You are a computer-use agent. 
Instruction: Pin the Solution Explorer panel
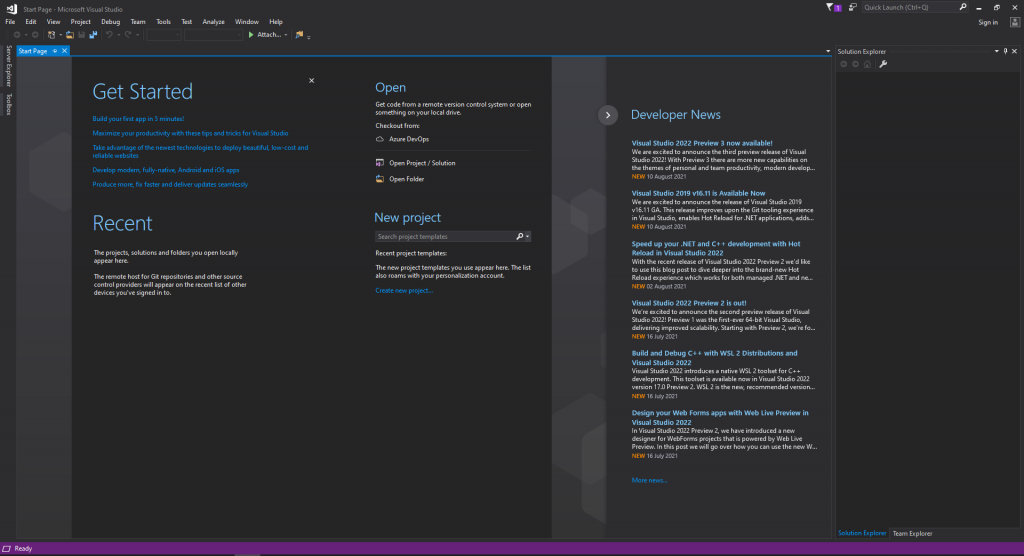coord(1006,51)
